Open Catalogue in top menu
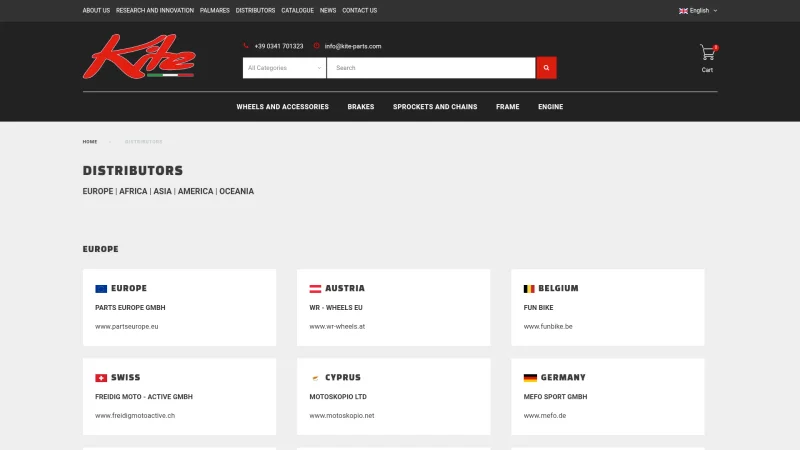 297,10
